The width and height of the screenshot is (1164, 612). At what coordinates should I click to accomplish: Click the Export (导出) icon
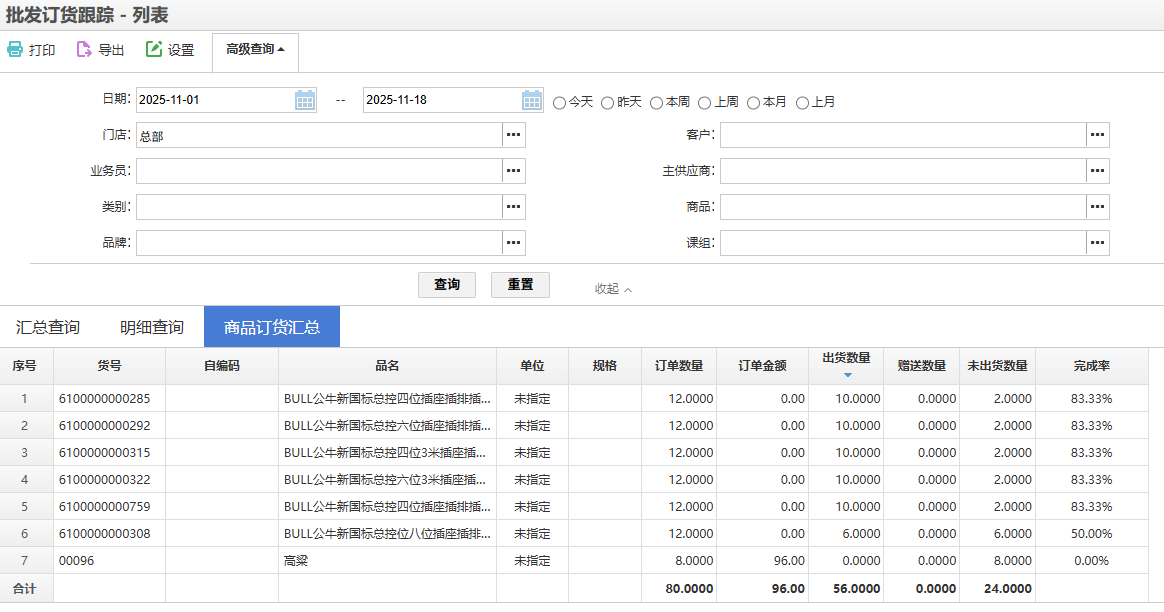tap(85, 50)
